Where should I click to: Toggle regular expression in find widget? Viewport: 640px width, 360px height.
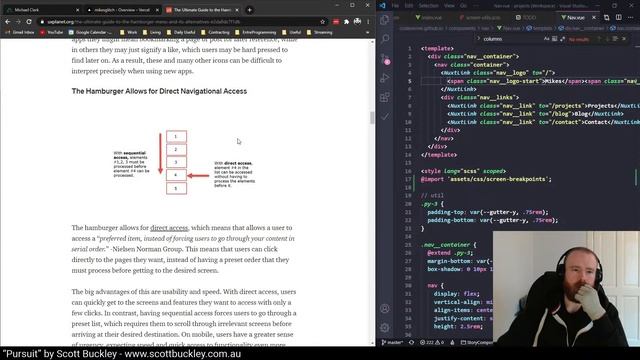point(562,39)
